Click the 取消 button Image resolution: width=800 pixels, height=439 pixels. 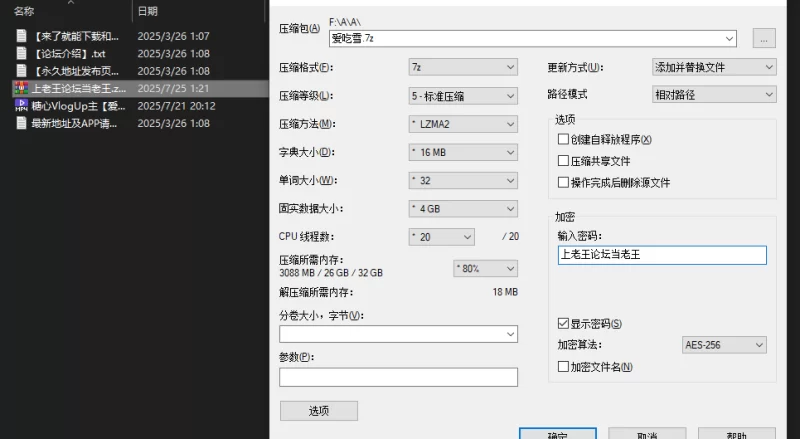(x=647, y=434)
